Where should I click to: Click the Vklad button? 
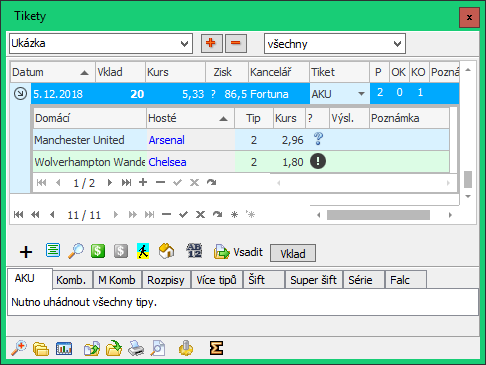pos(293,254)
